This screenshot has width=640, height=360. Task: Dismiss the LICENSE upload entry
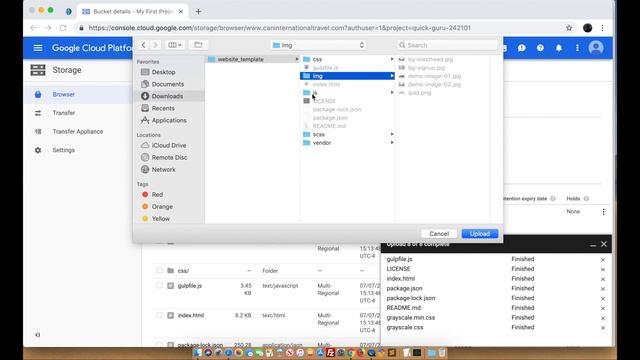[x=603, y=269]
